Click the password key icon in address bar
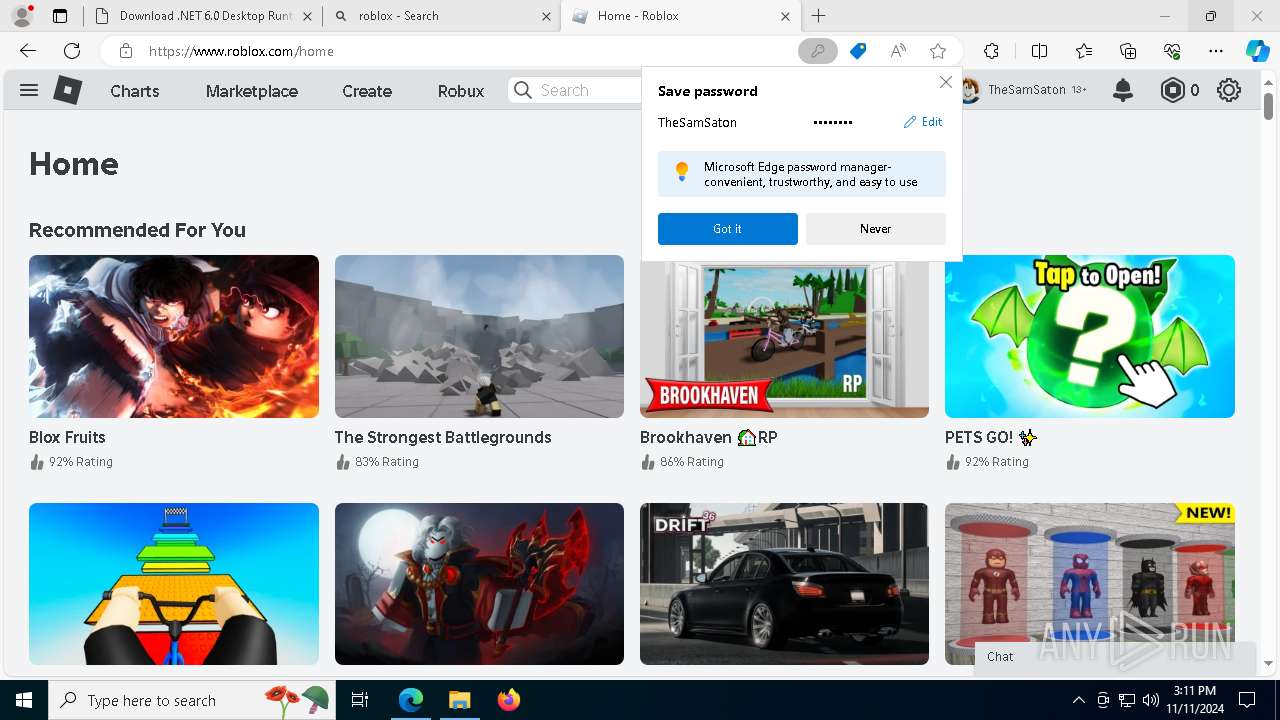The height and width of the screenshot is (720, 1280). (817, 51)
